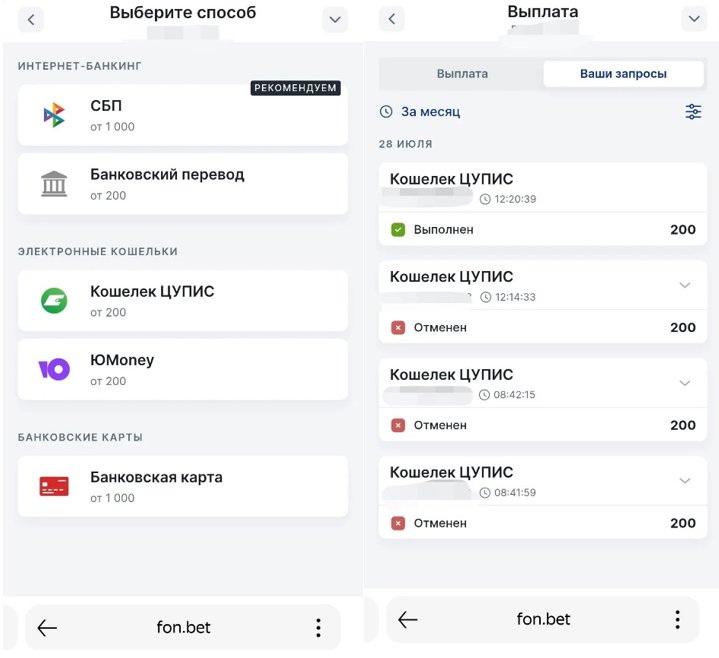
Task: Tap red cancelled icon for 08:41:59 request
Action: [x=398, y=523]
